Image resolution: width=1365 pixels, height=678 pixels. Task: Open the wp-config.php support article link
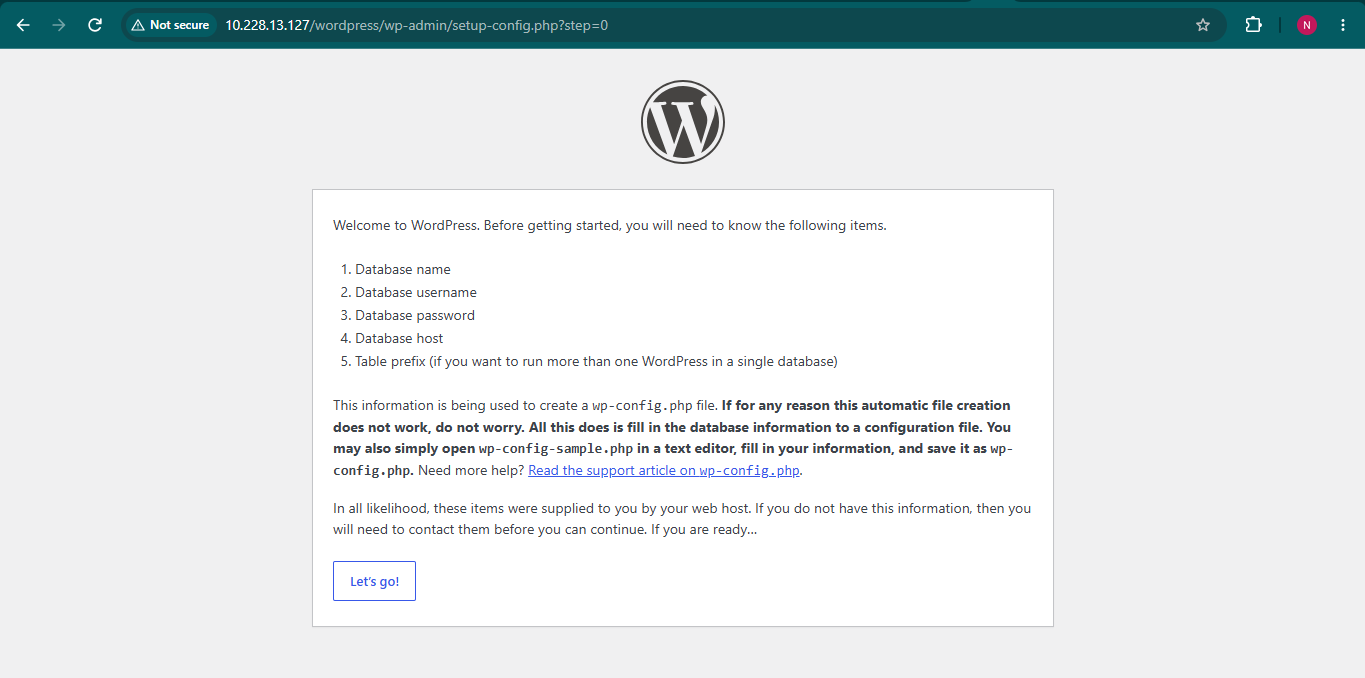tap(664, 470)
